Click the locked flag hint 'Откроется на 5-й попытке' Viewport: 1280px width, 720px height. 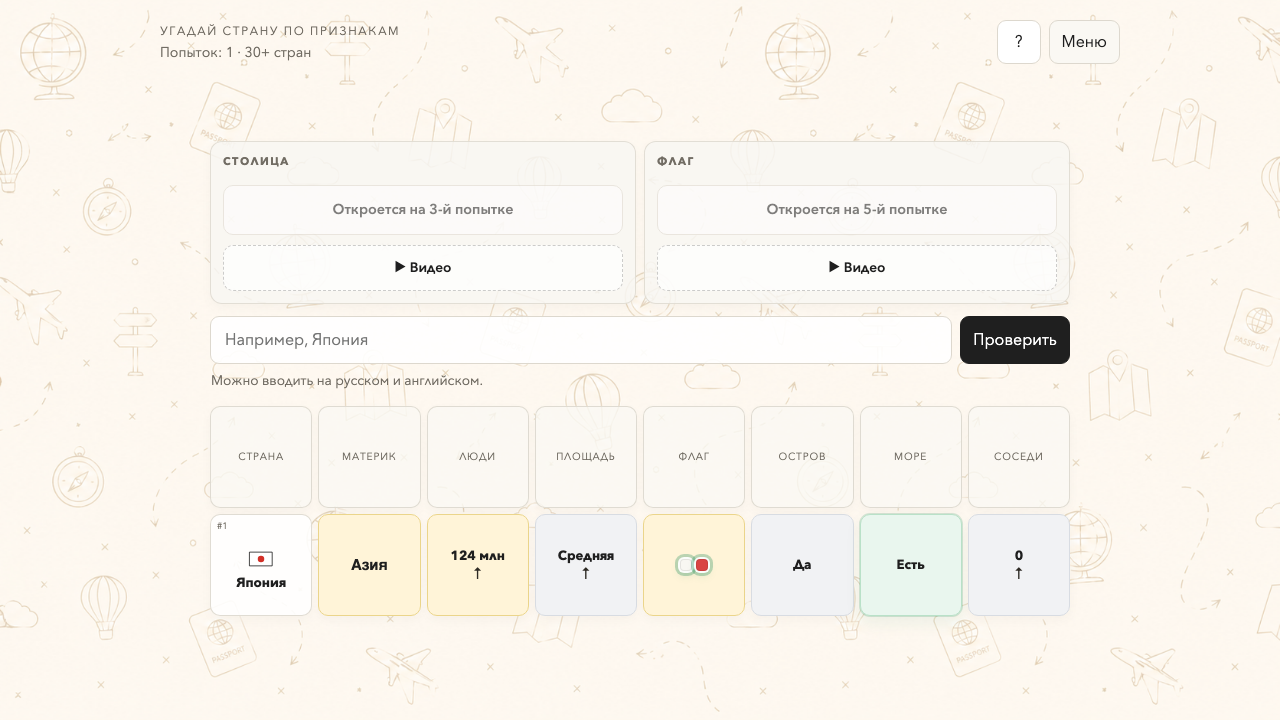tap(857, 210)
